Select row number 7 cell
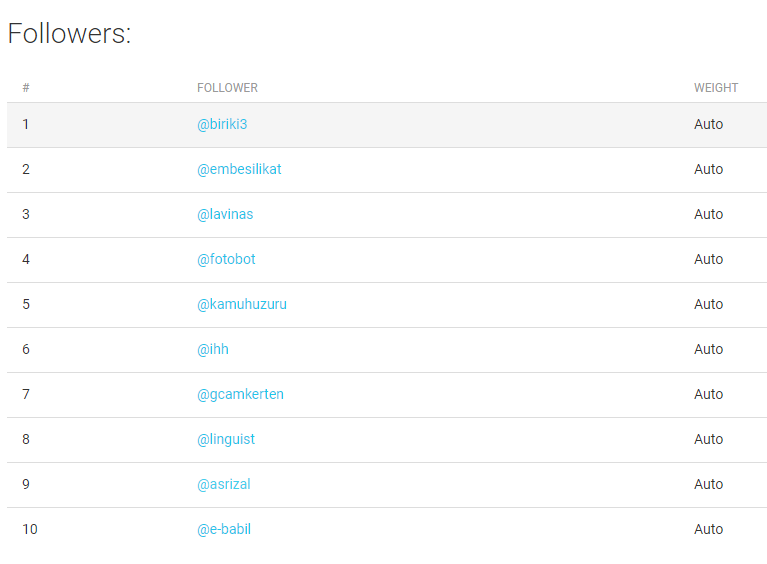The image size is (767, 564). coord(26,394)
